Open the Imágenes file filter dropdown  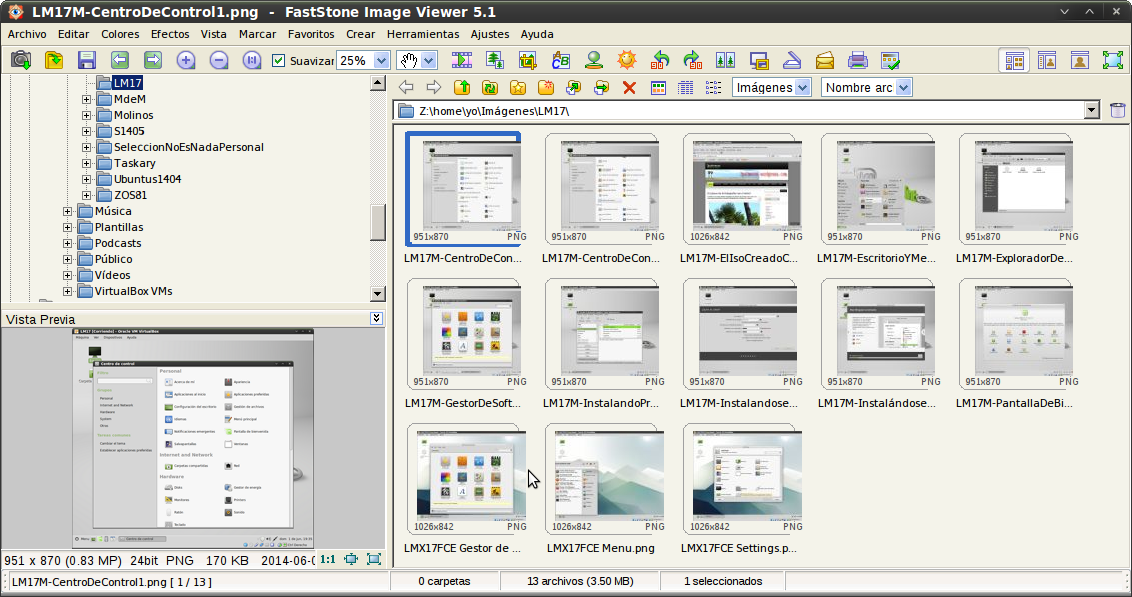click(802, 88)
